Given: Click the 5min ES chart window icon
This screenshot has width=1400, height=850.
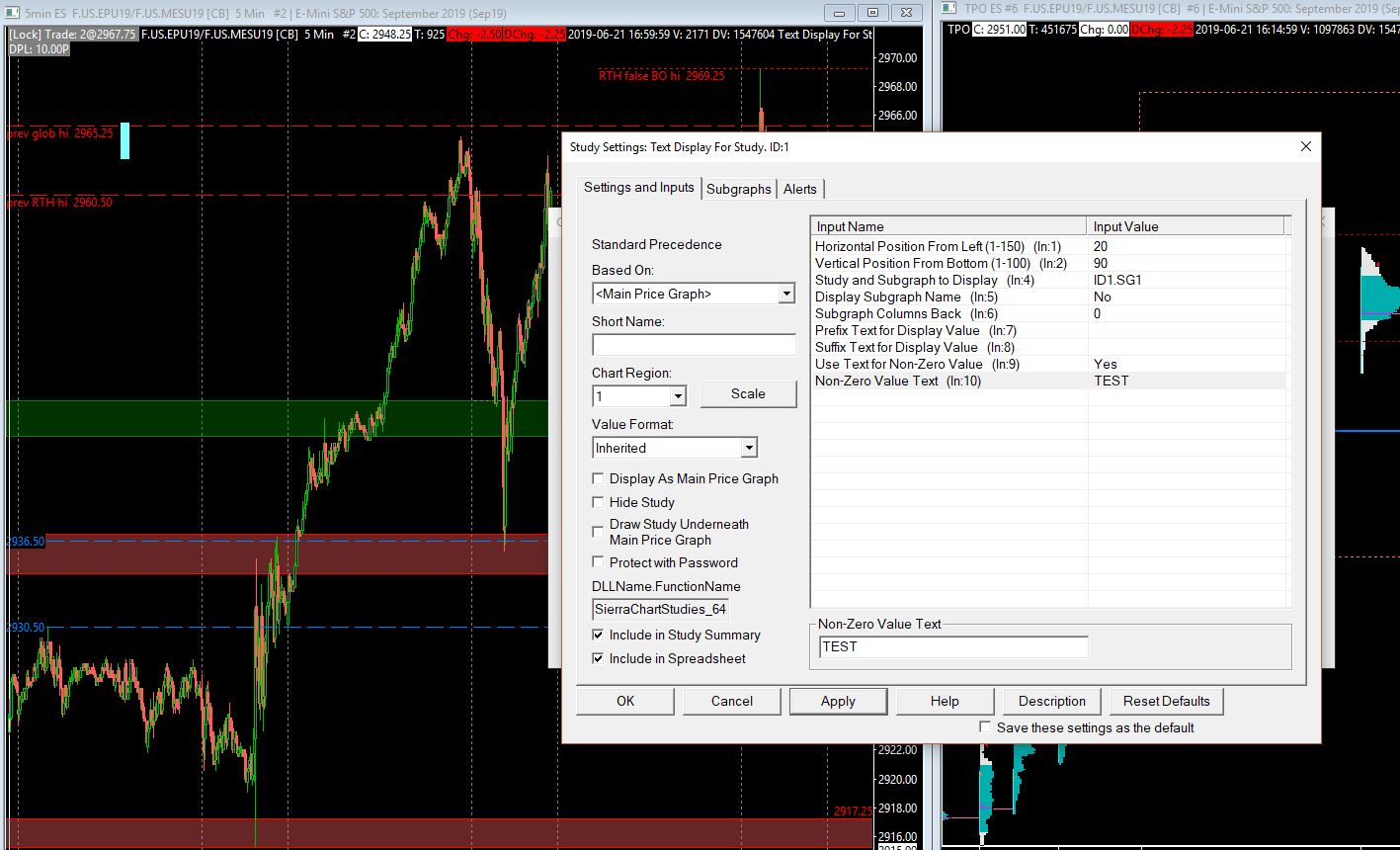Looking at the screenshot, I should pos(12,13).
